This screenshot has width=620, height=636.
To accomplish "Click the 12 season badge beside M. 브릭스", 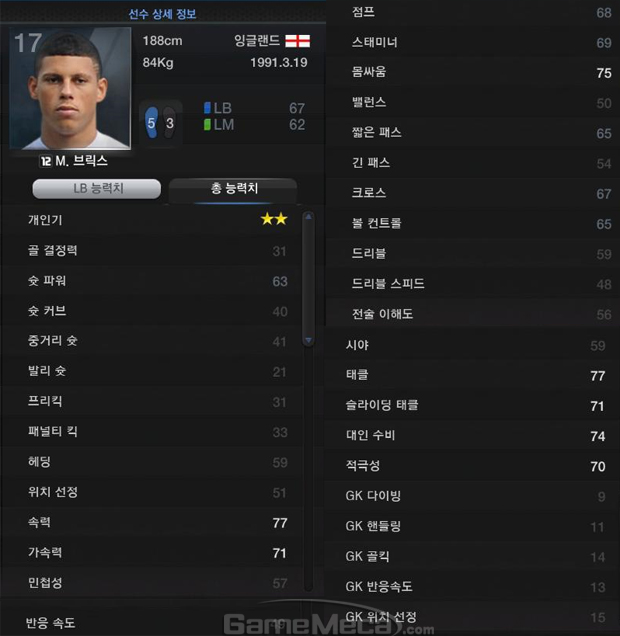I will point(45,161).
